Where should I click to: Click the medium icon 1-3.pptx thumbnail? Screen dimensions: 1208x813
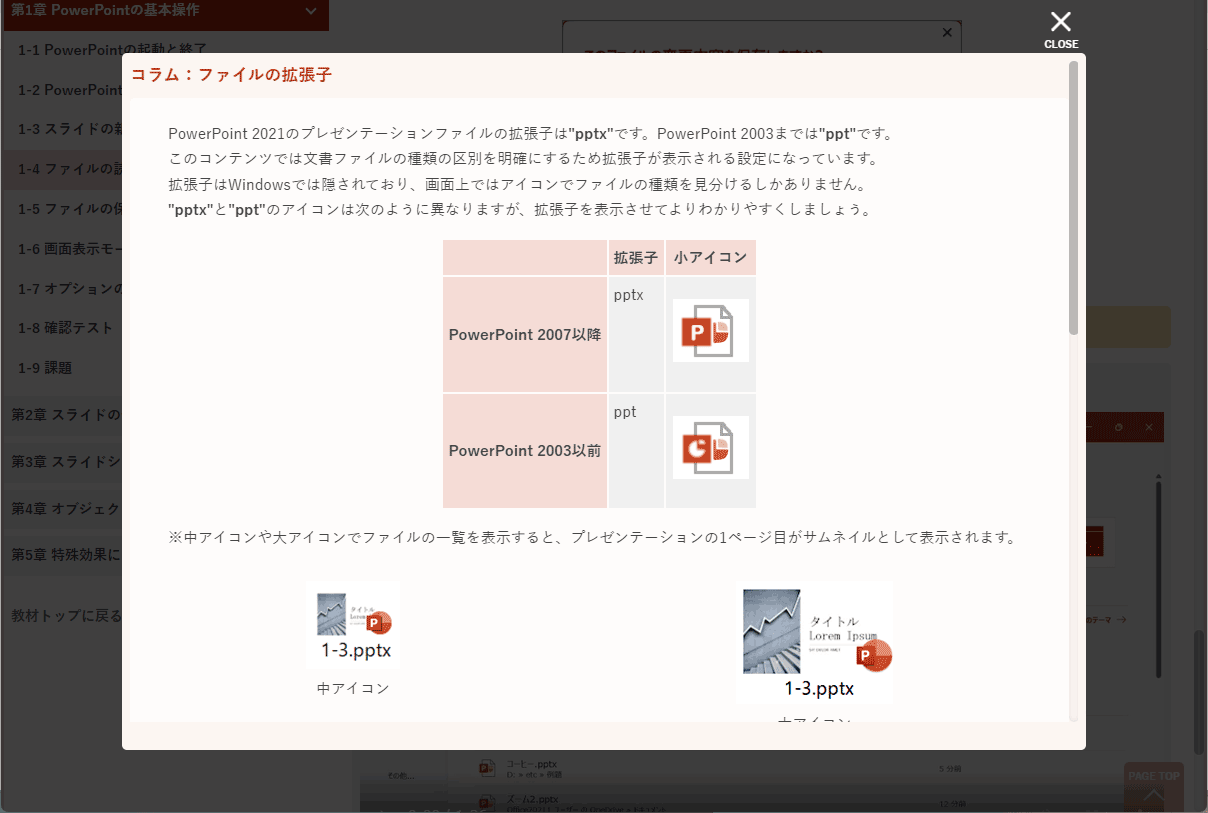click(353, 625)
